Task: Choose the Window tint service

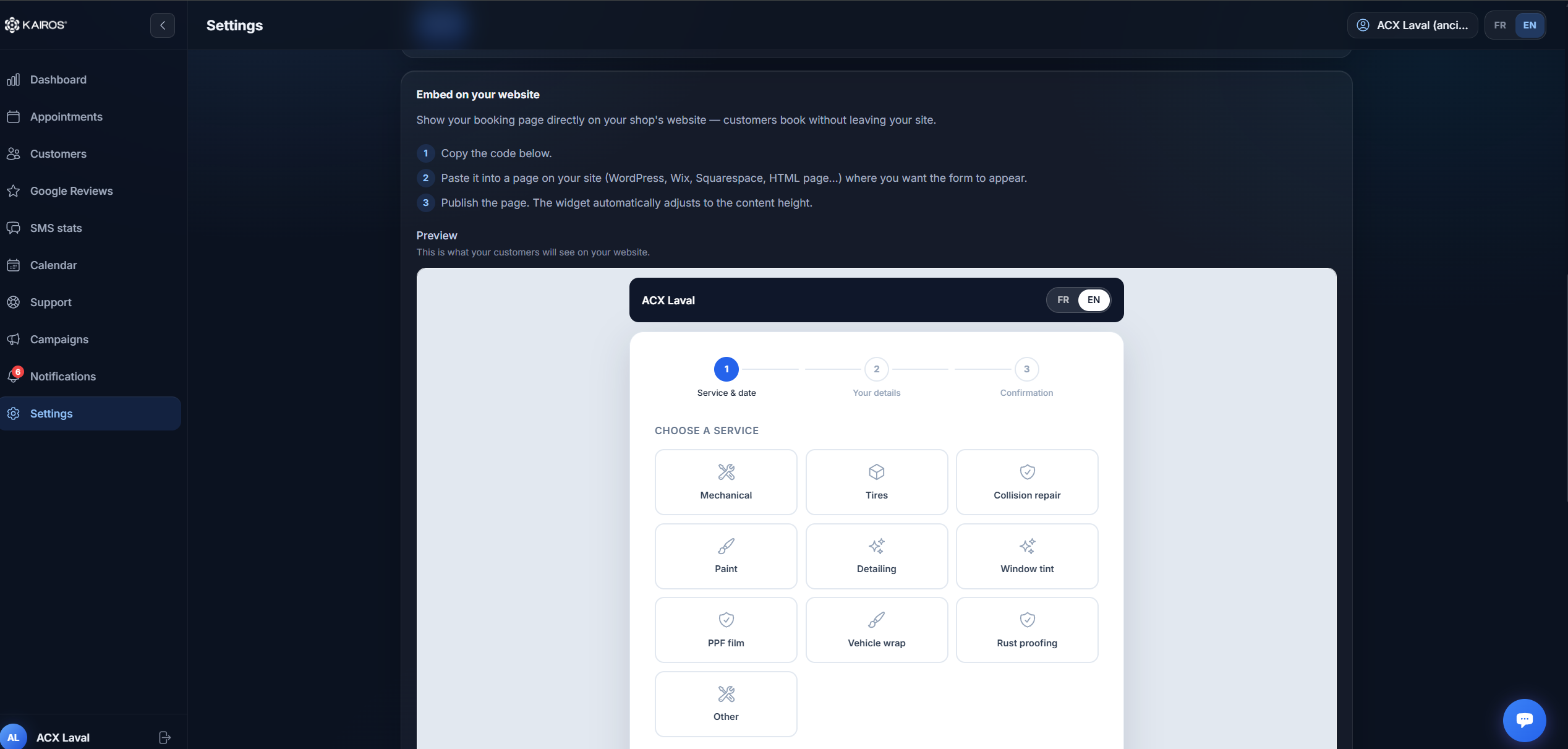Action: tap(1027, 556)
